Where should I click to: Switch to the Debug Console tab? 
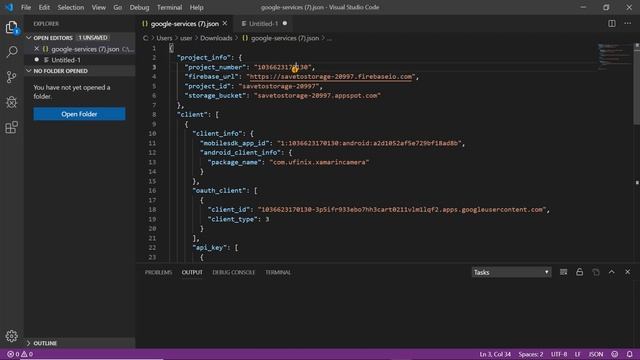(233, 272)
